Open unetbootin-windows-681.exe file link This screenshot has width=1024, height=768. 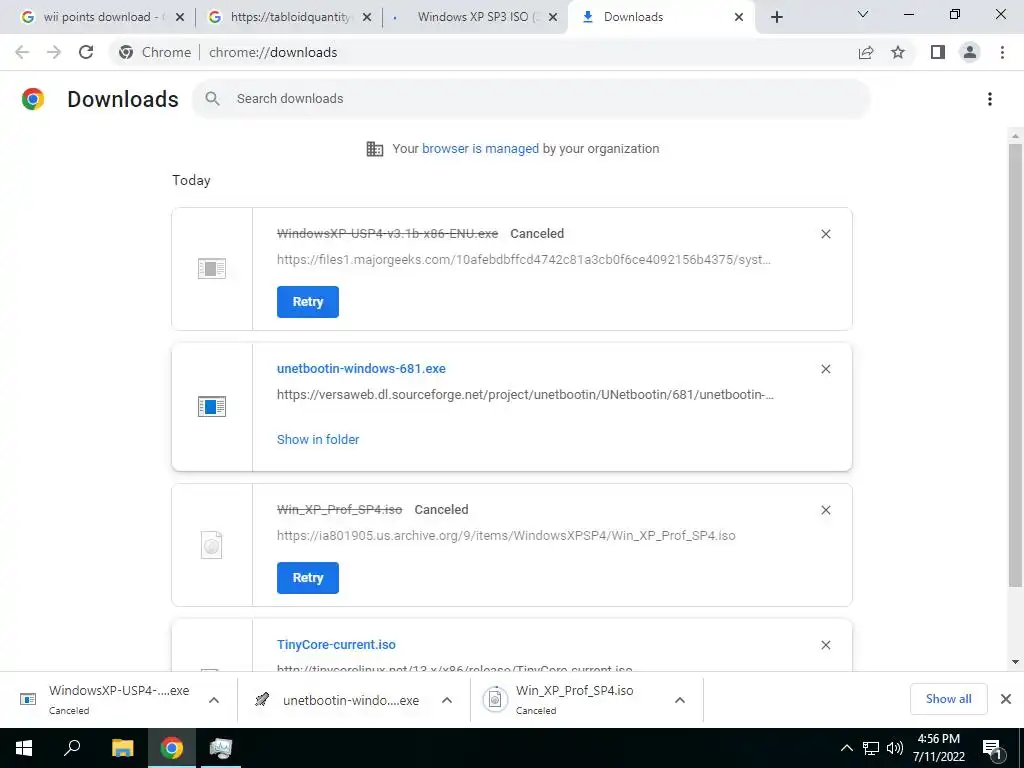coord(361,368)
